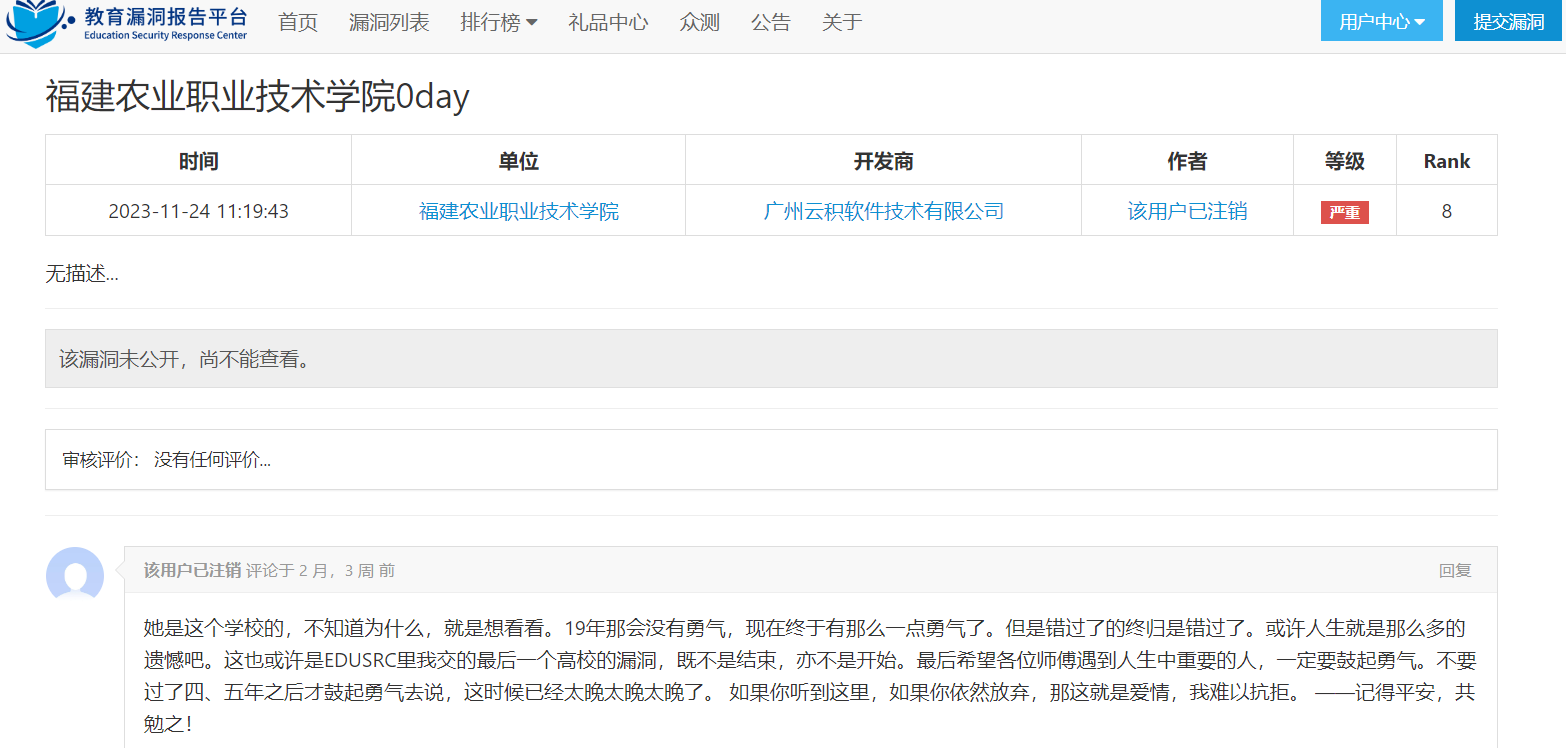Click 回复 on the comment
Screen dimensions: 1566x748
1455,570
